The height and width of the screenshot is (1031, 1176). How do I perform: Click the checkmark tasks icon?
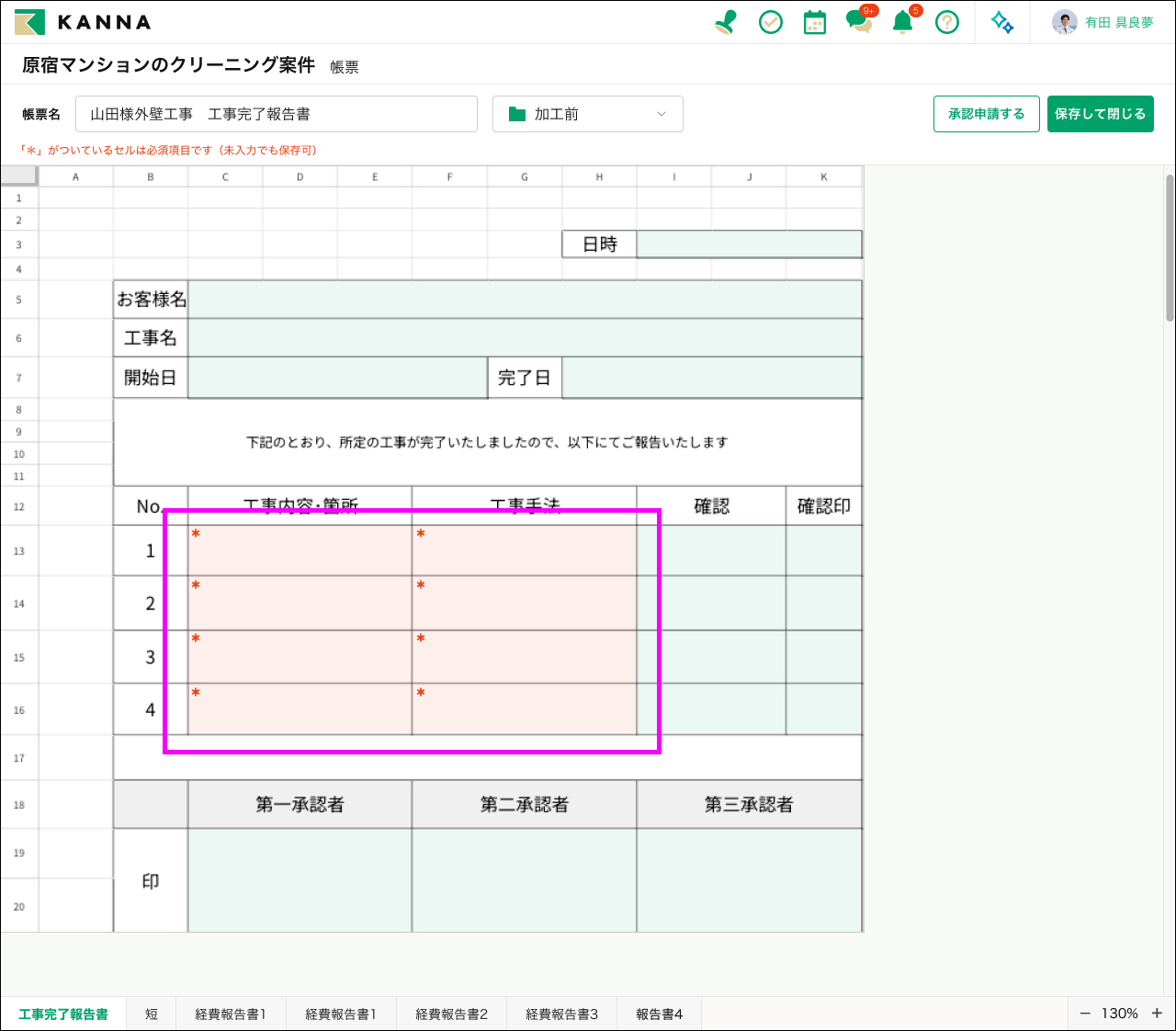(x=770, y=22)
